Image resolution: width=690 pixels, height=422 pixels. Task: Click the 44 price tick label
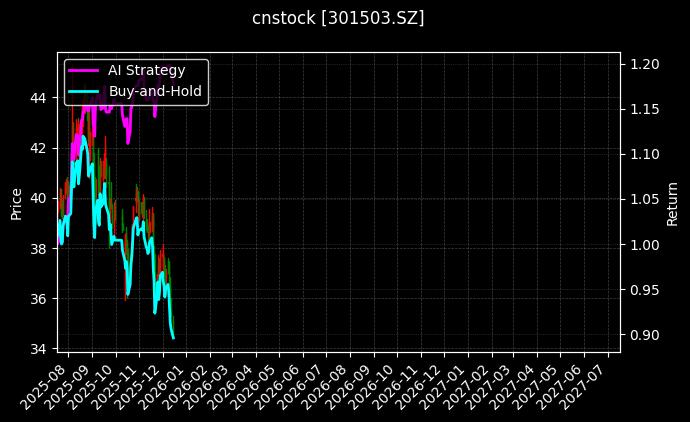pos(38,98)
